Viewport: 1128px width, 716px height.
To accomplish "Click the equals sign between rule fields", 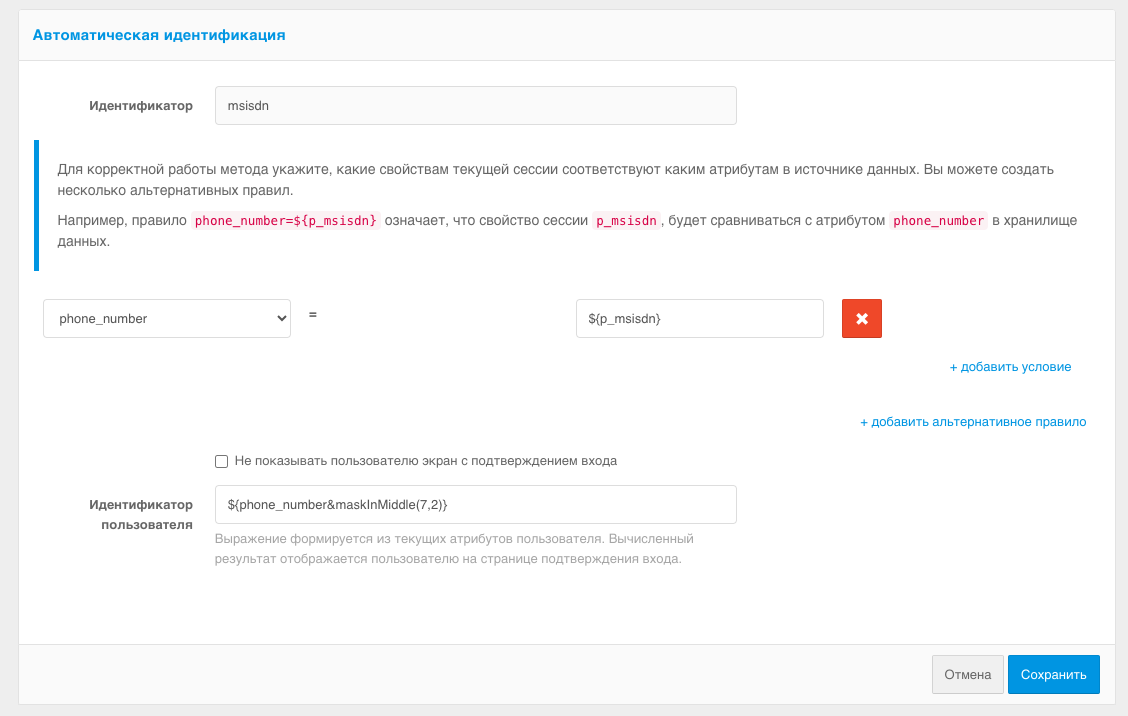I will [x=313, y=315].
